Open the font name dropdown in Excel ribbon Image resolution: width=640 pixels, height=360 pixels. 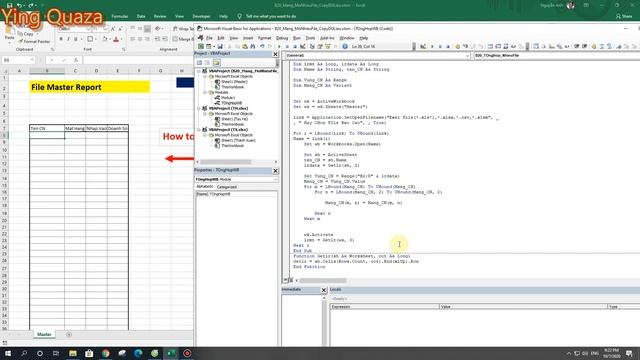point(89,29)
